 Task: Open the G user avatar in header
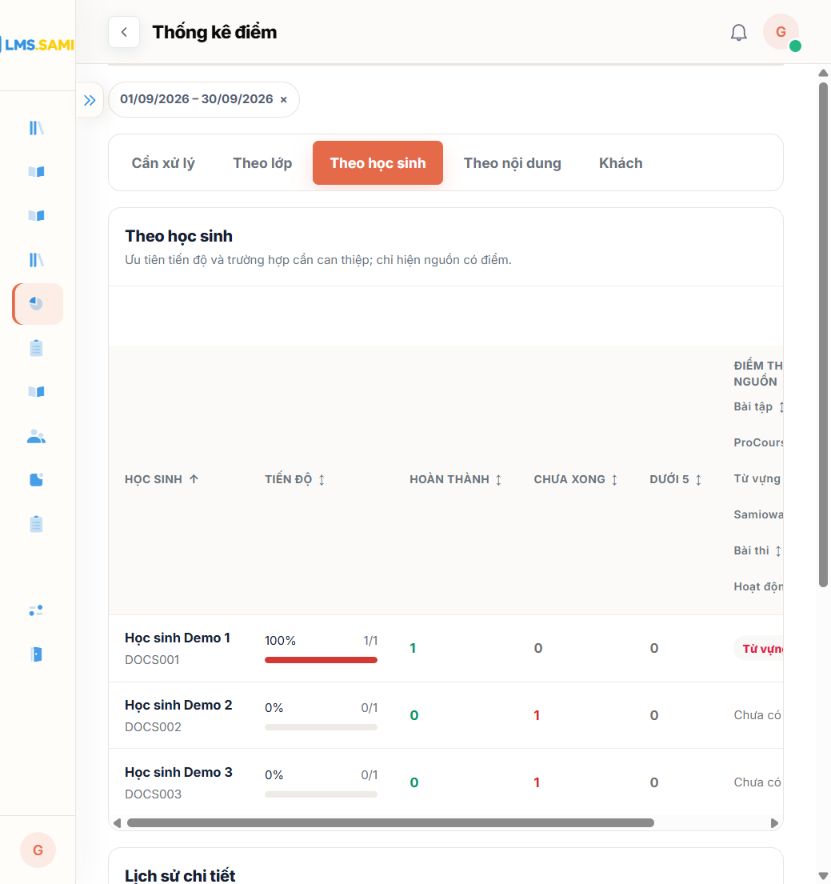(x=781, y=32)
